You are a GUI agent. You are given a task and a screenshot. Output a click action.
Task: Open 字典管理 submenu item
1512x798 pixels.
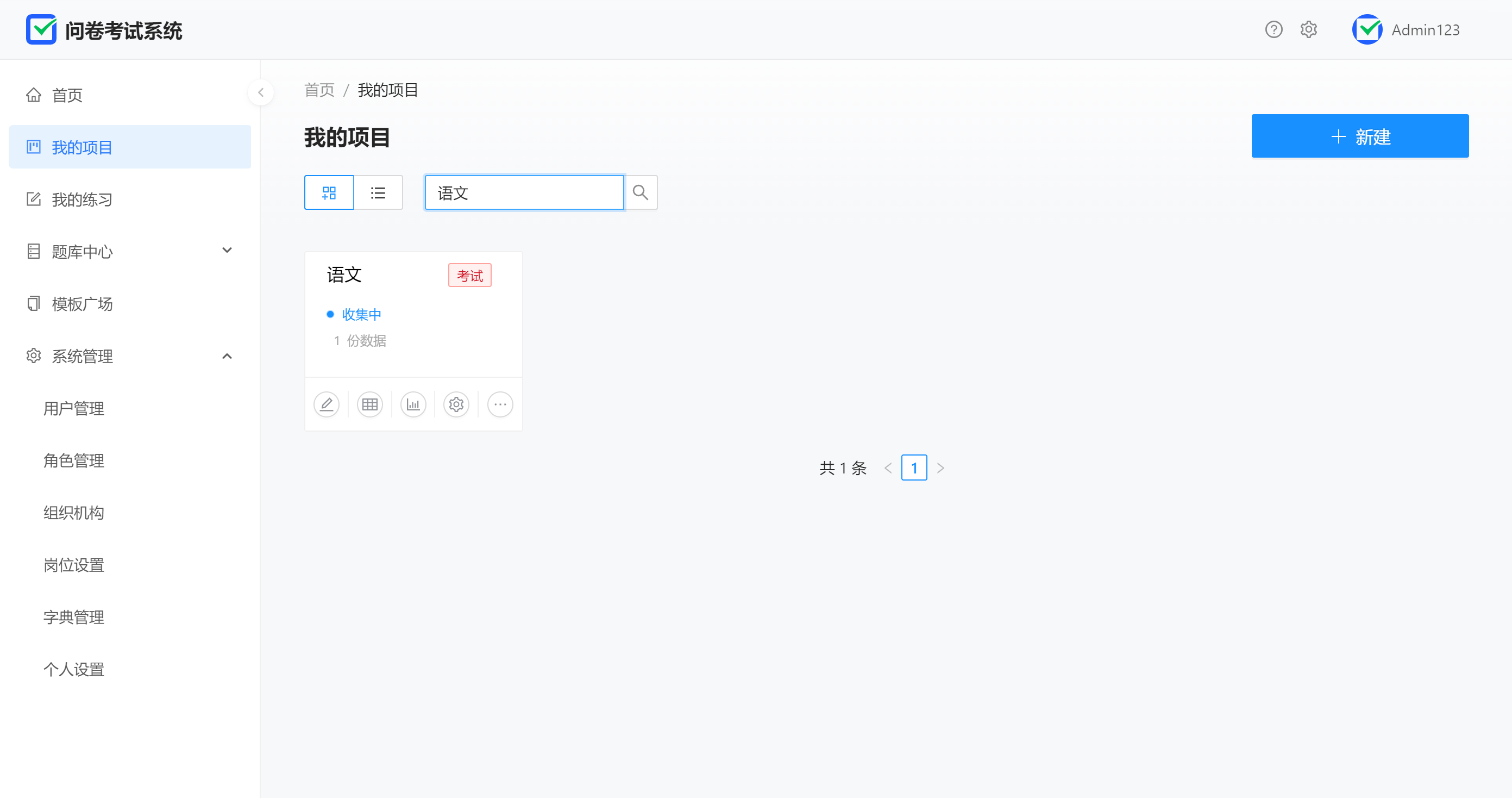(130, 617)
